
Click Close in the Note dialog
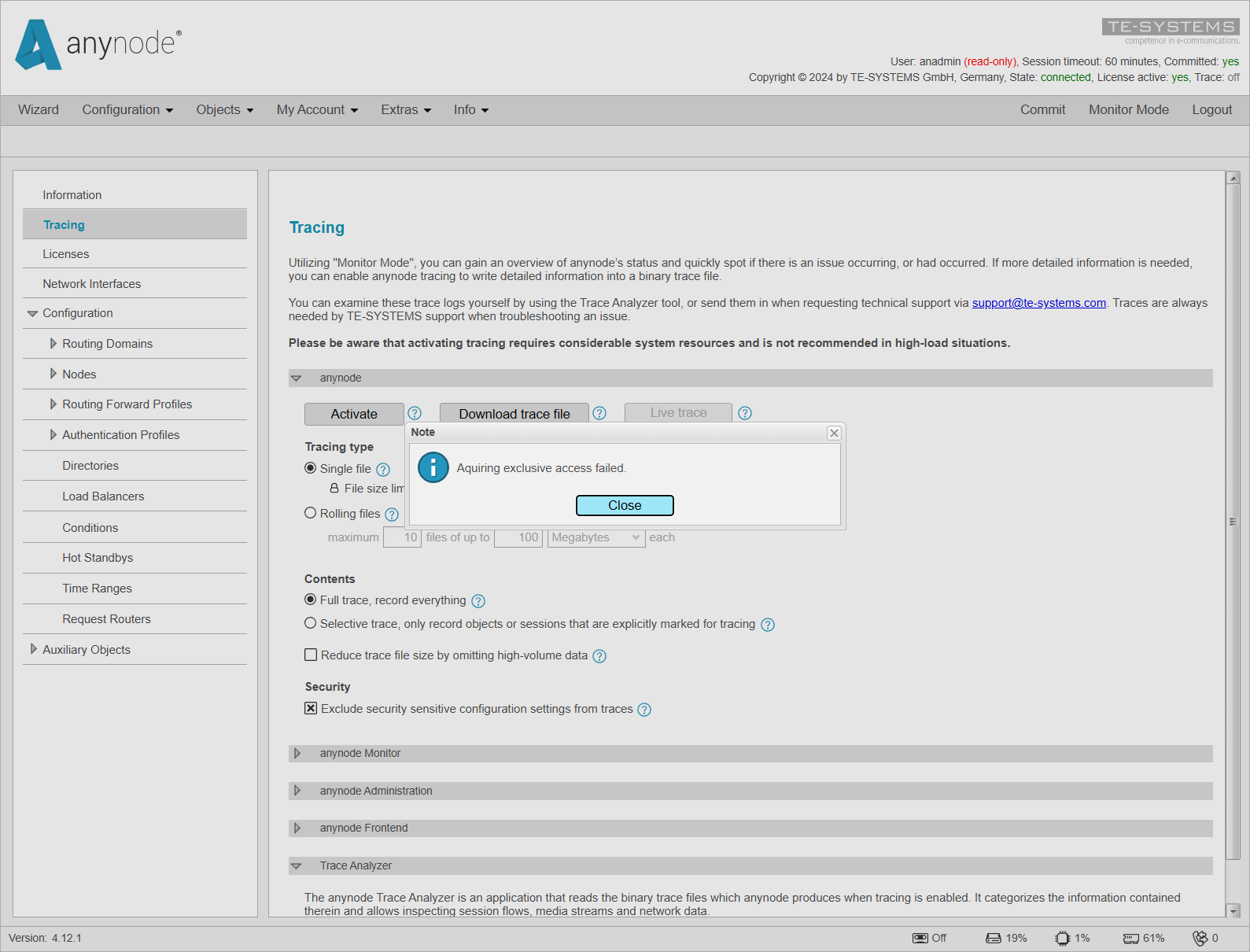coord(625,505)
